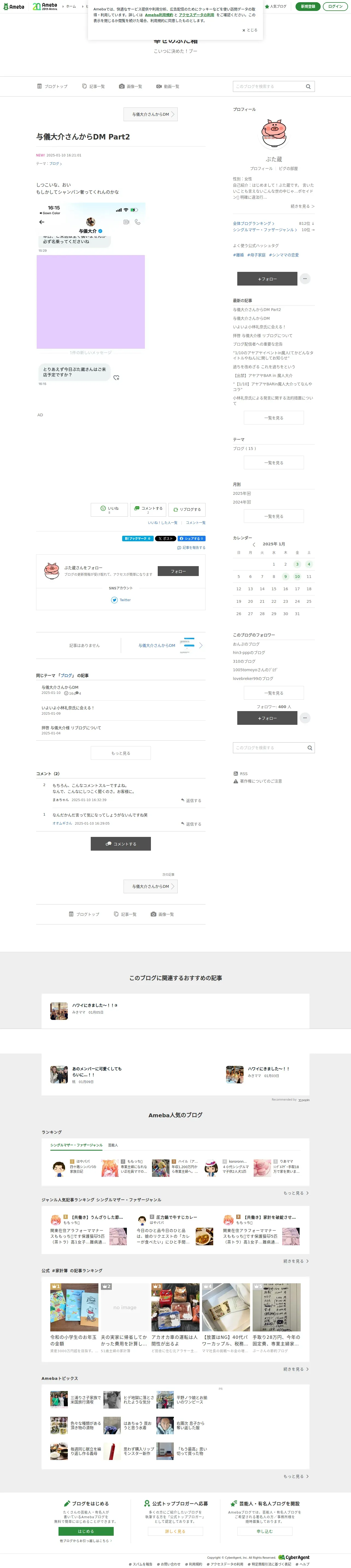Report article with 記事を報告する

click(191, 548)
